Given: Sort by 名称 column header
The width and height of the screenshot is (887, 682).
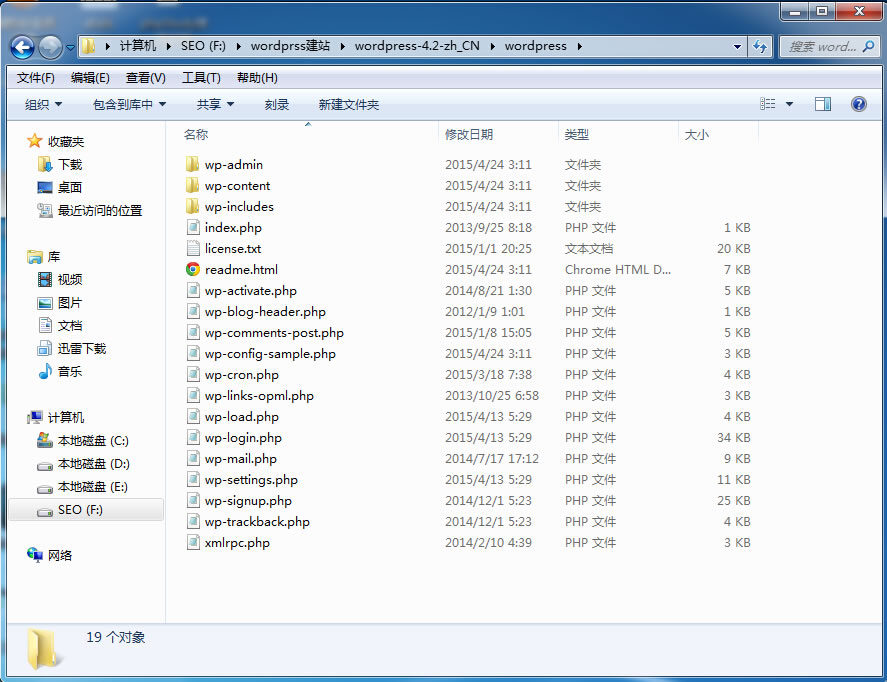Looking at the screenshot, I should tap(196, 135).
